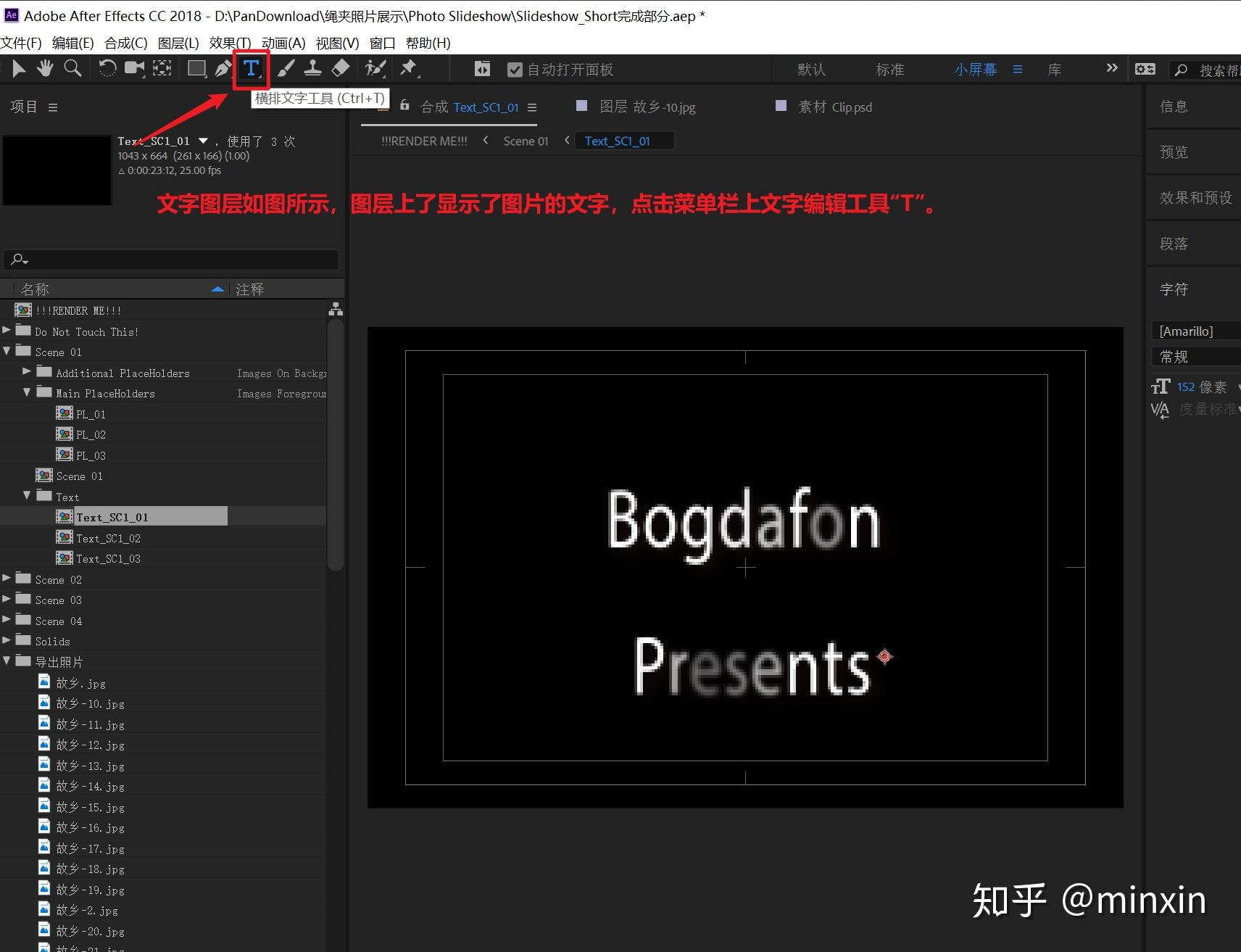This screenshot has width=1241, height=952.
Task: Select the Hand tool
Action: [45, 68]
